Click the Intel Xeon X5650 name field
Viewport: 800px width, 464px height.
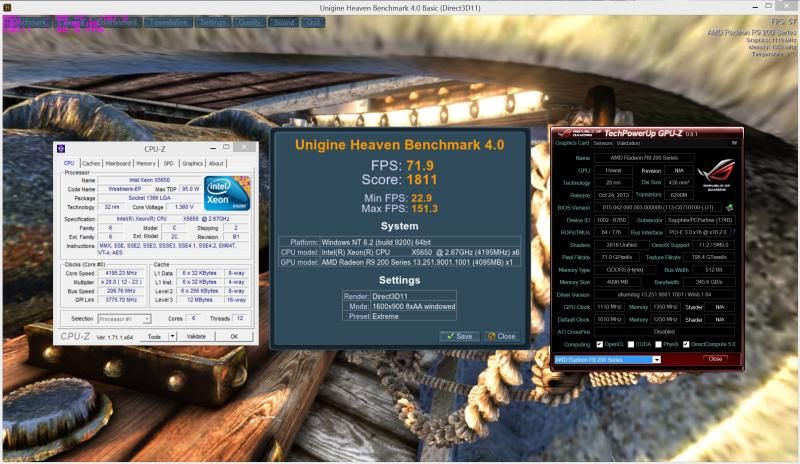[149, 180]
